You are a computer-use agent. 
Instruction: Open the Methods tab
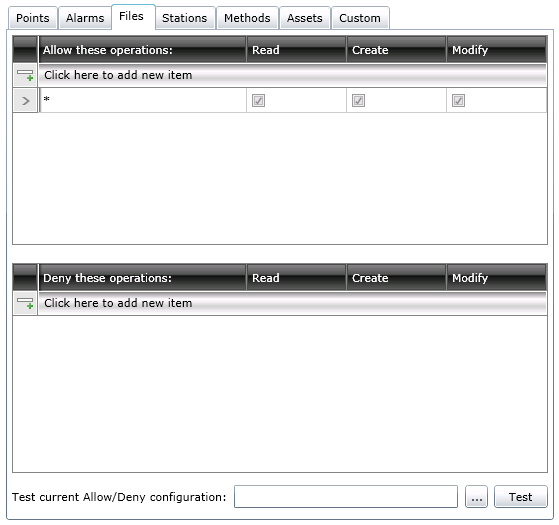247,18
